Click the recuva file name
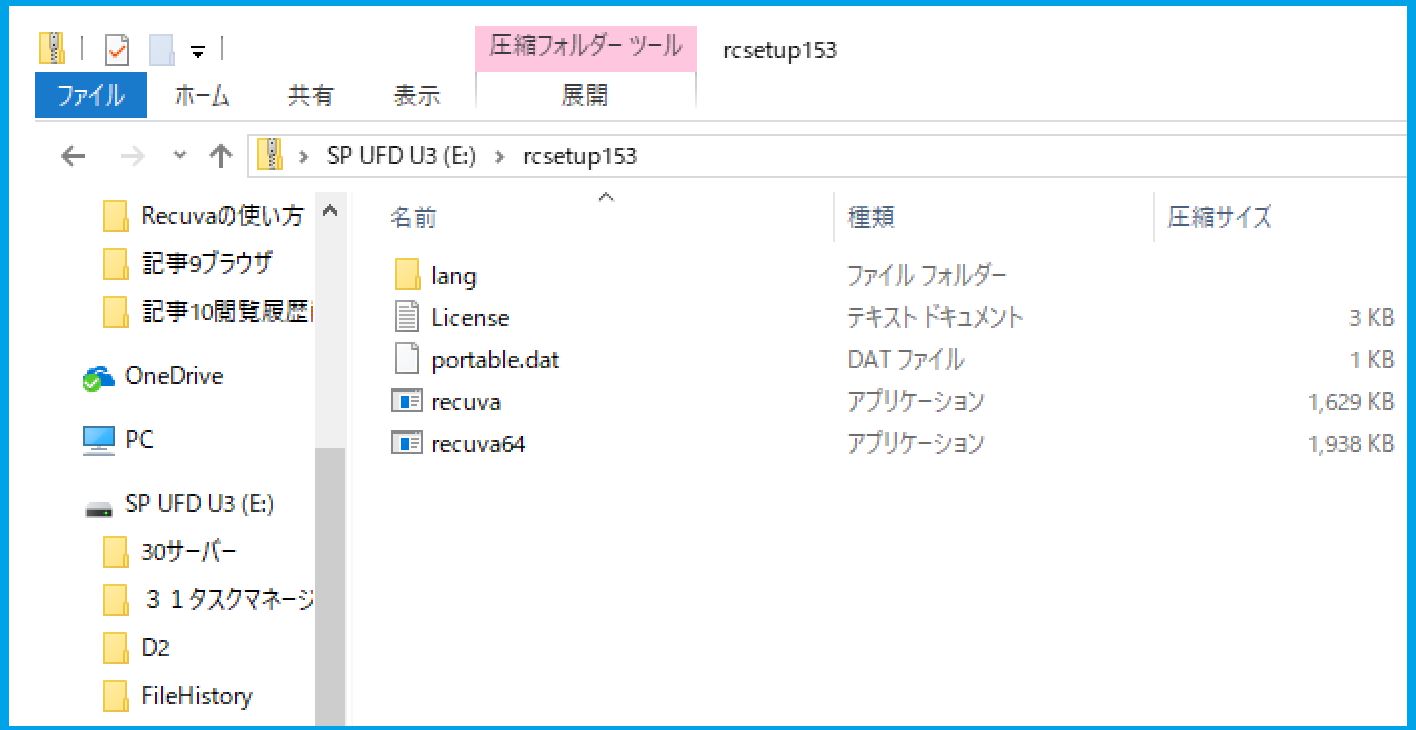Image resolution: width=1416 pixels, height=730 pixels. (x=466, y=402)
